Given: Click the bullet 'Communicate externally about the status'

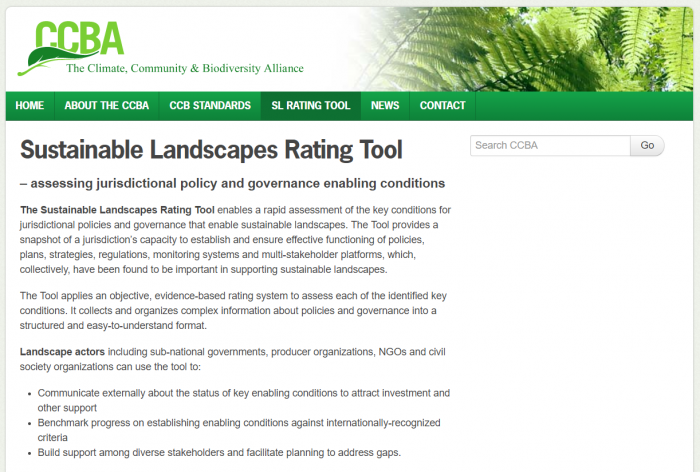Looking at the screenshot, I should pyautogui.click(x=243, y=400).
